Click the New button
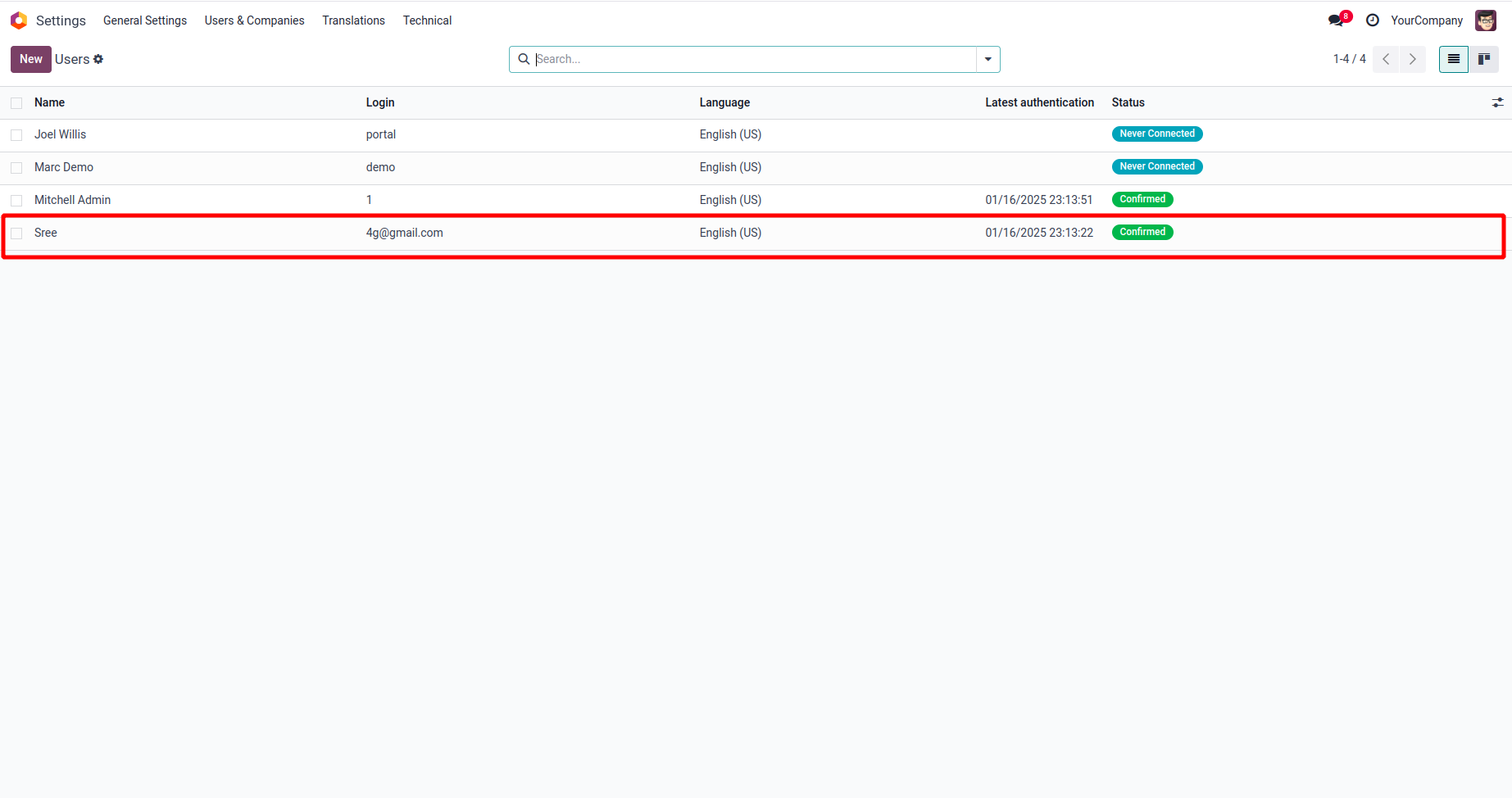This screenshot has width=1512, height=798. [31, 59]
